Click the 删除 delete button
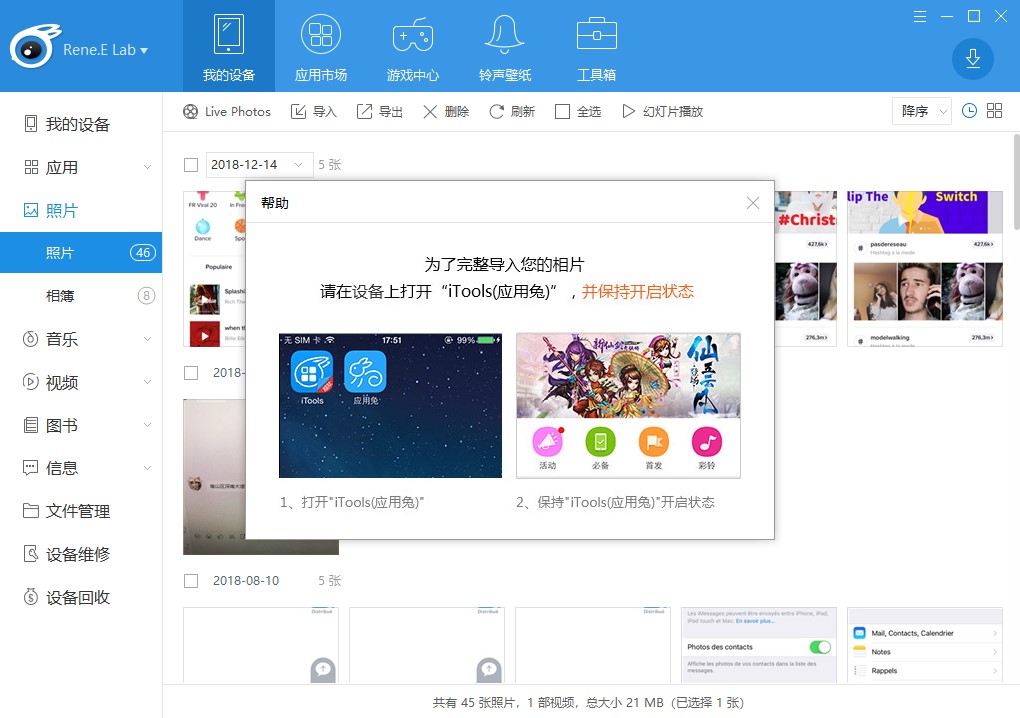Screen dimensions: 1020x718 click(446, 111)
